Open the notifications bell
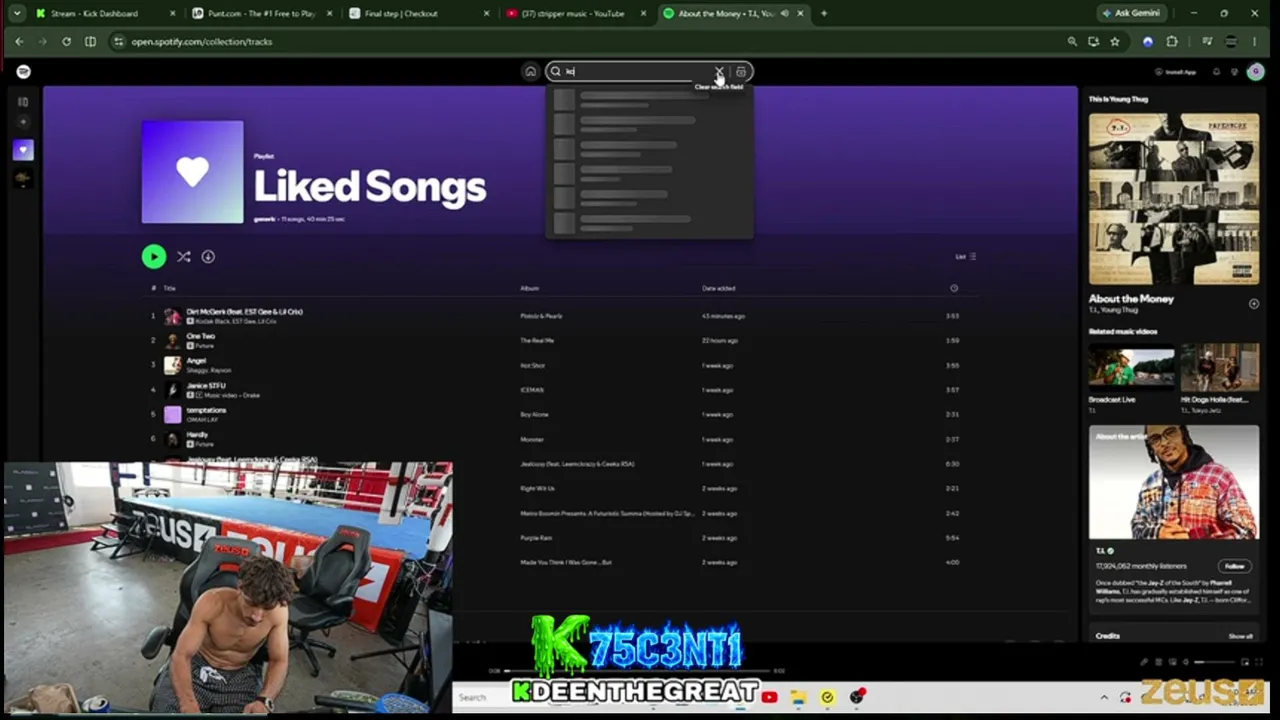This screenshot has width=1280, height=720. (1216, 72)
